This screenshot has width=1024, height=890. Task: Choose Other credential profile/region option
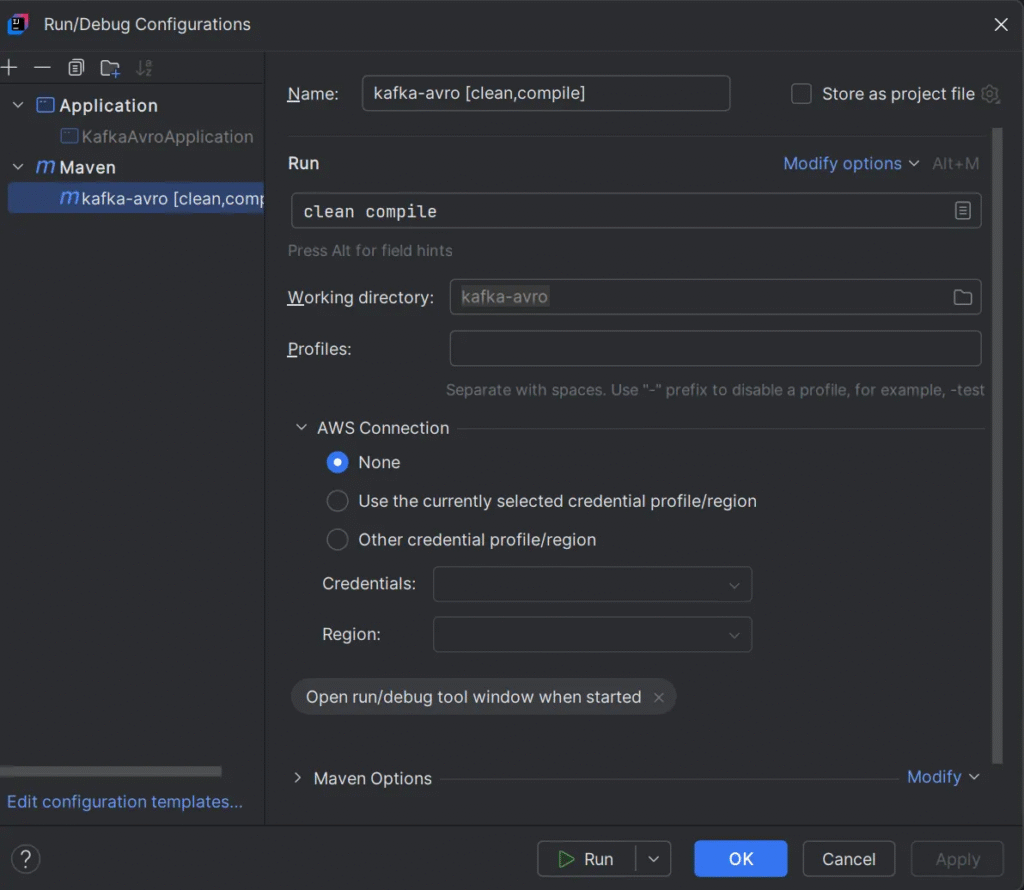click(x=338, y=540)
